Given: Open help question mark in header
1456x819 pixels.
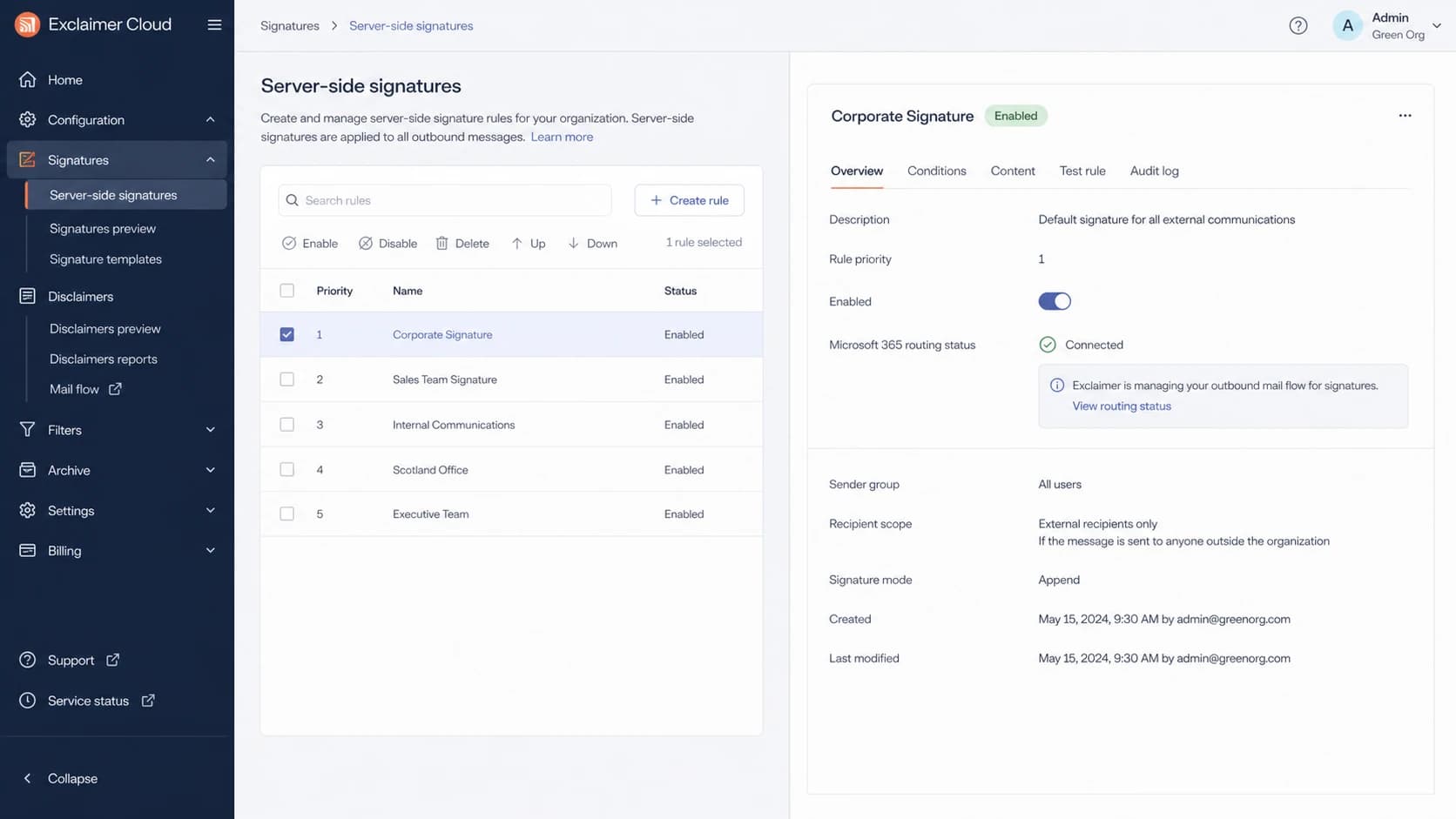Looking at the screenshot, I should (1298, 25).
